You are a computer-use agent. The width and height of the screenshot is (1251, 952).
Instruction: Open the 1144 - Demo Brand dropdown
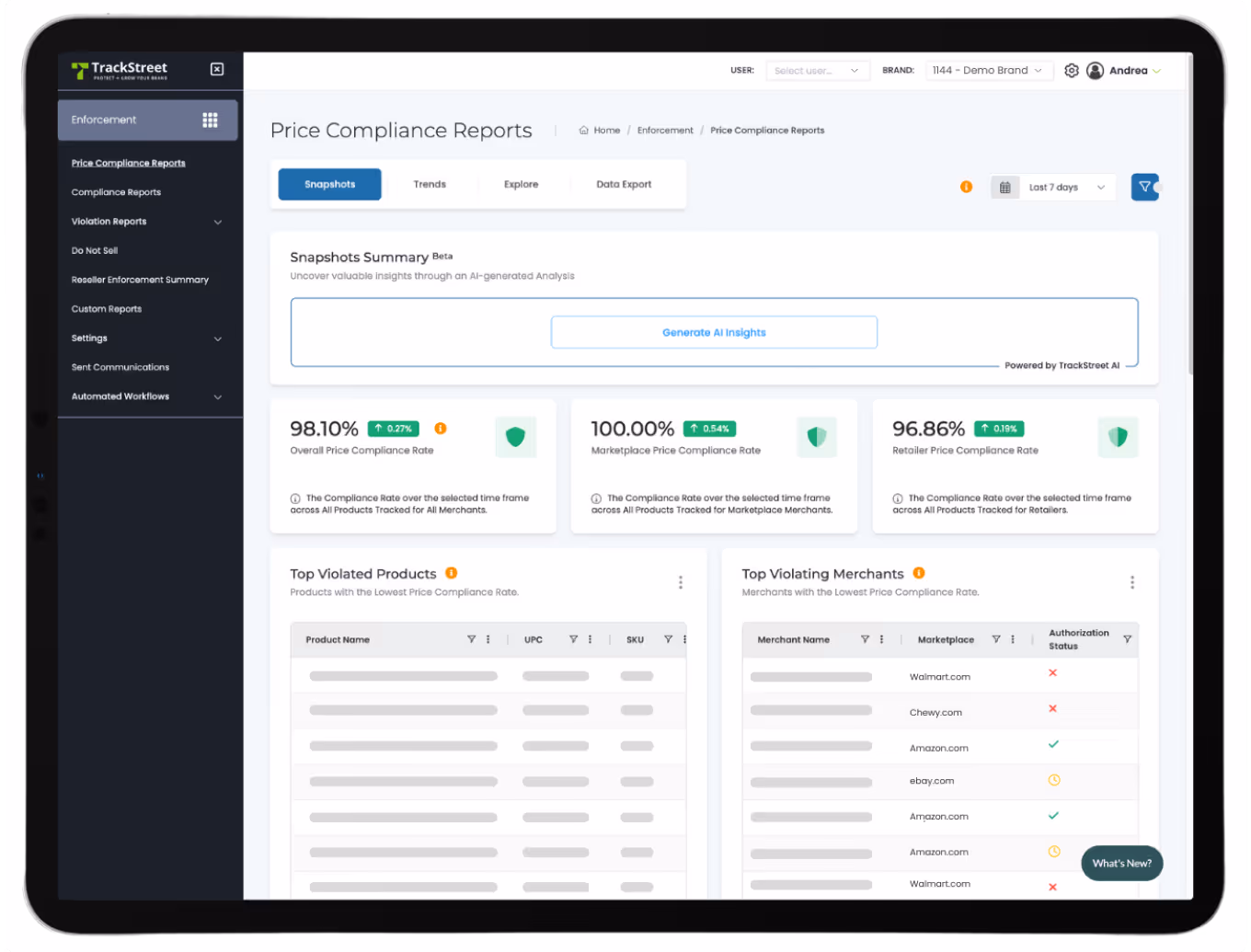988,71
